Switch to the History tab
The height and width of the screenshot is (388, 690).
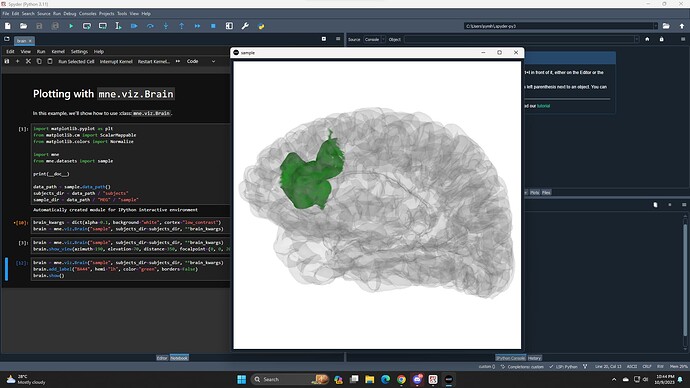coord(535,358)
